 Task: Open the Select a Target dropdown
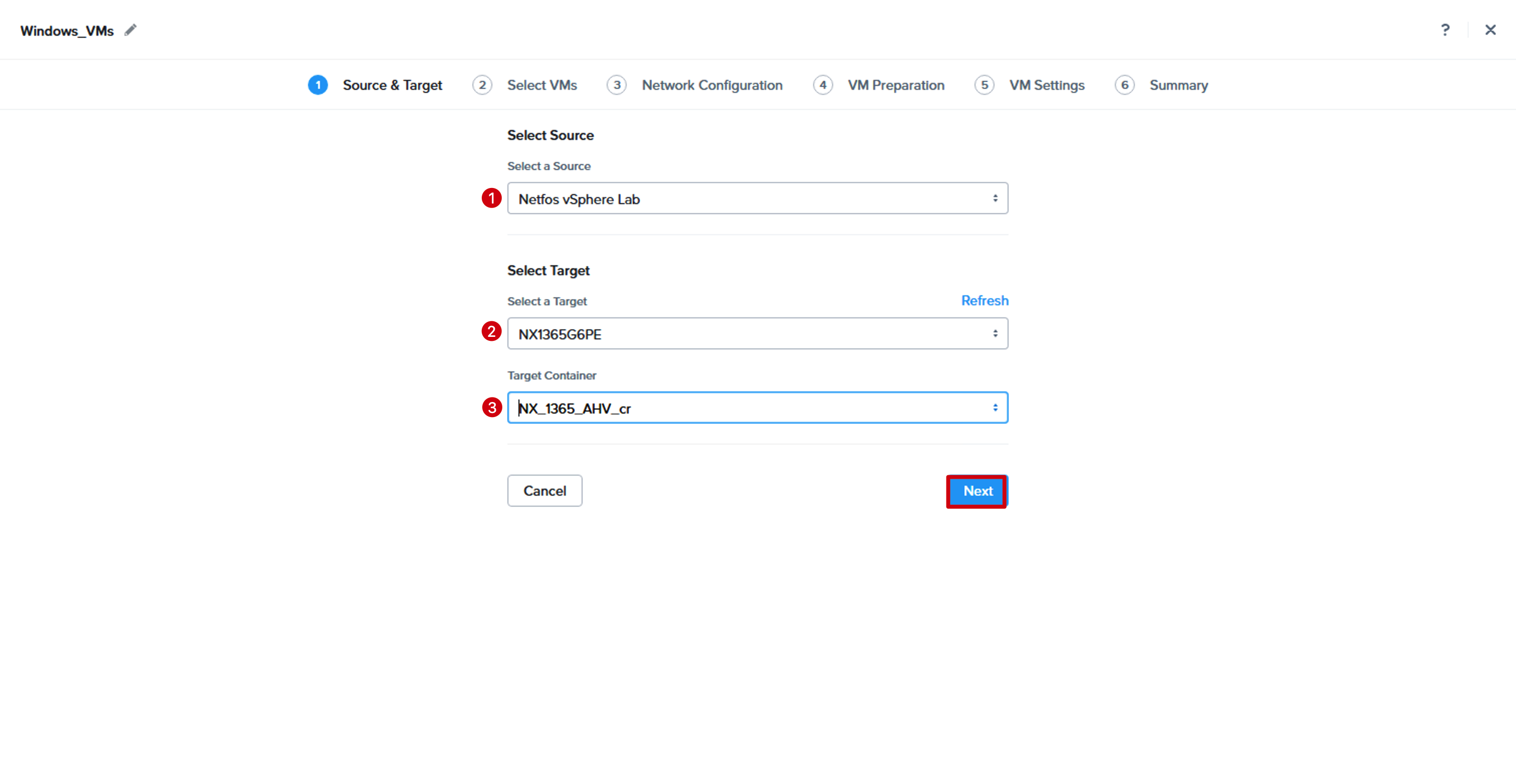coord(757,334)
